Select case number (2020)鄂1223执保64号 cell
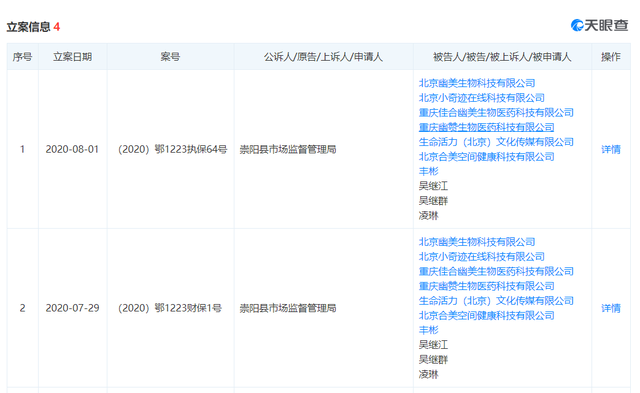The width and height of the screenshot is (640, 393). (x=172, y=149)
